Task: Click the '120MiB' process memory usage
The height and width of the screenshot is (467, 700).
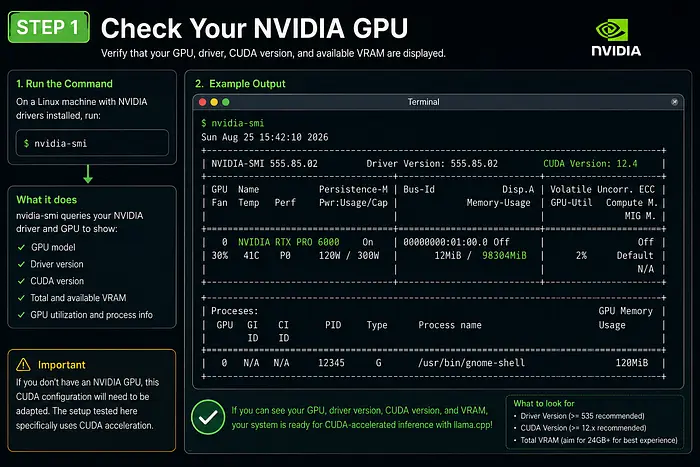Action: 632,363
